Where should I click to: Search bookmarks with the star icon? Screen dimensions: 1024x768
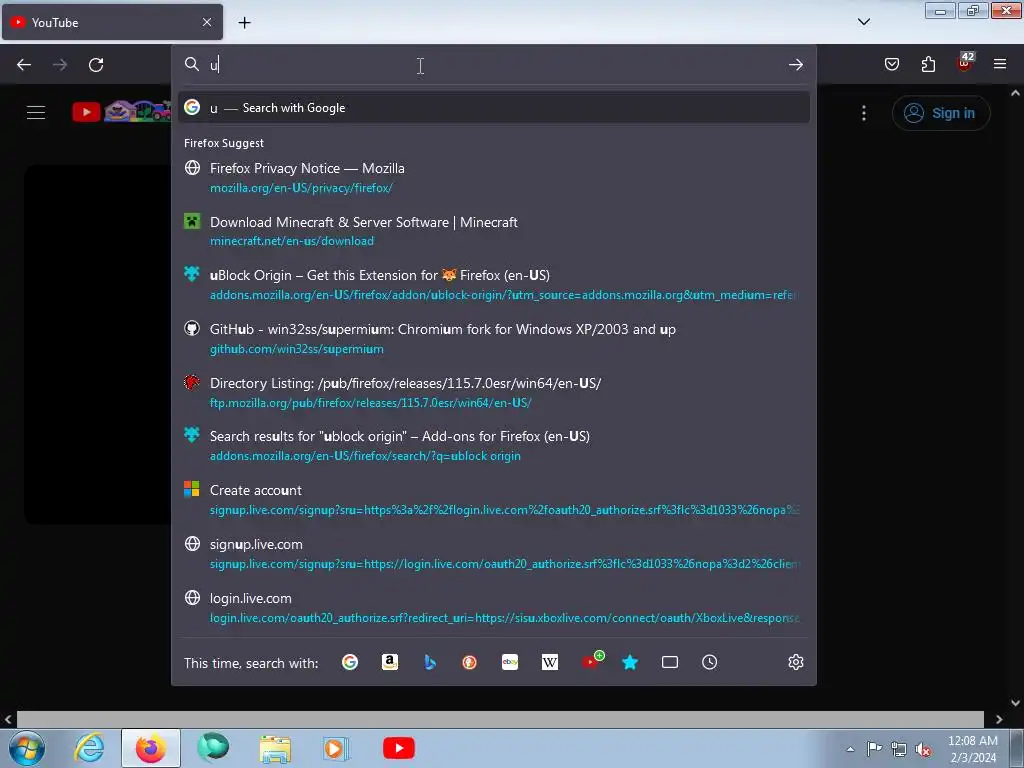(x=630, y=662)
